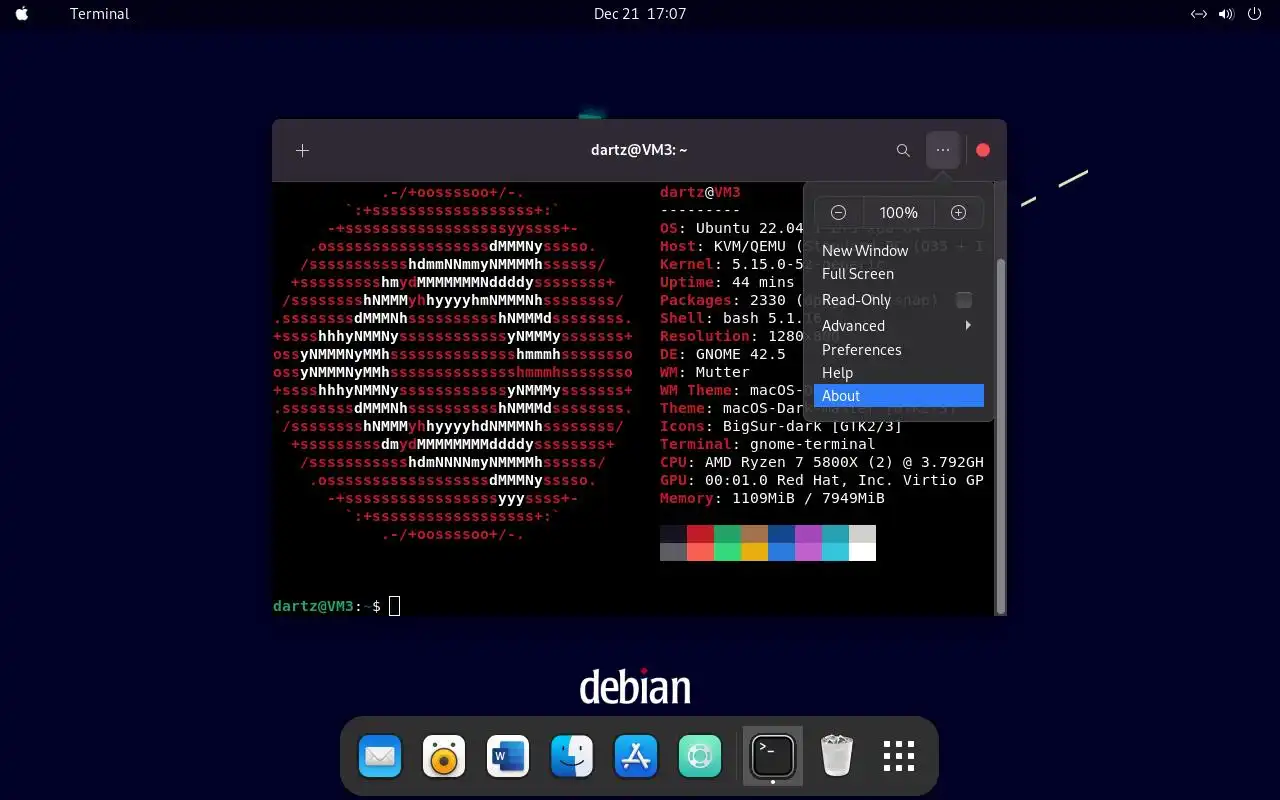Click the red close button of terminal
Viewport: 1280px width, 800px height.
(983, 150)
